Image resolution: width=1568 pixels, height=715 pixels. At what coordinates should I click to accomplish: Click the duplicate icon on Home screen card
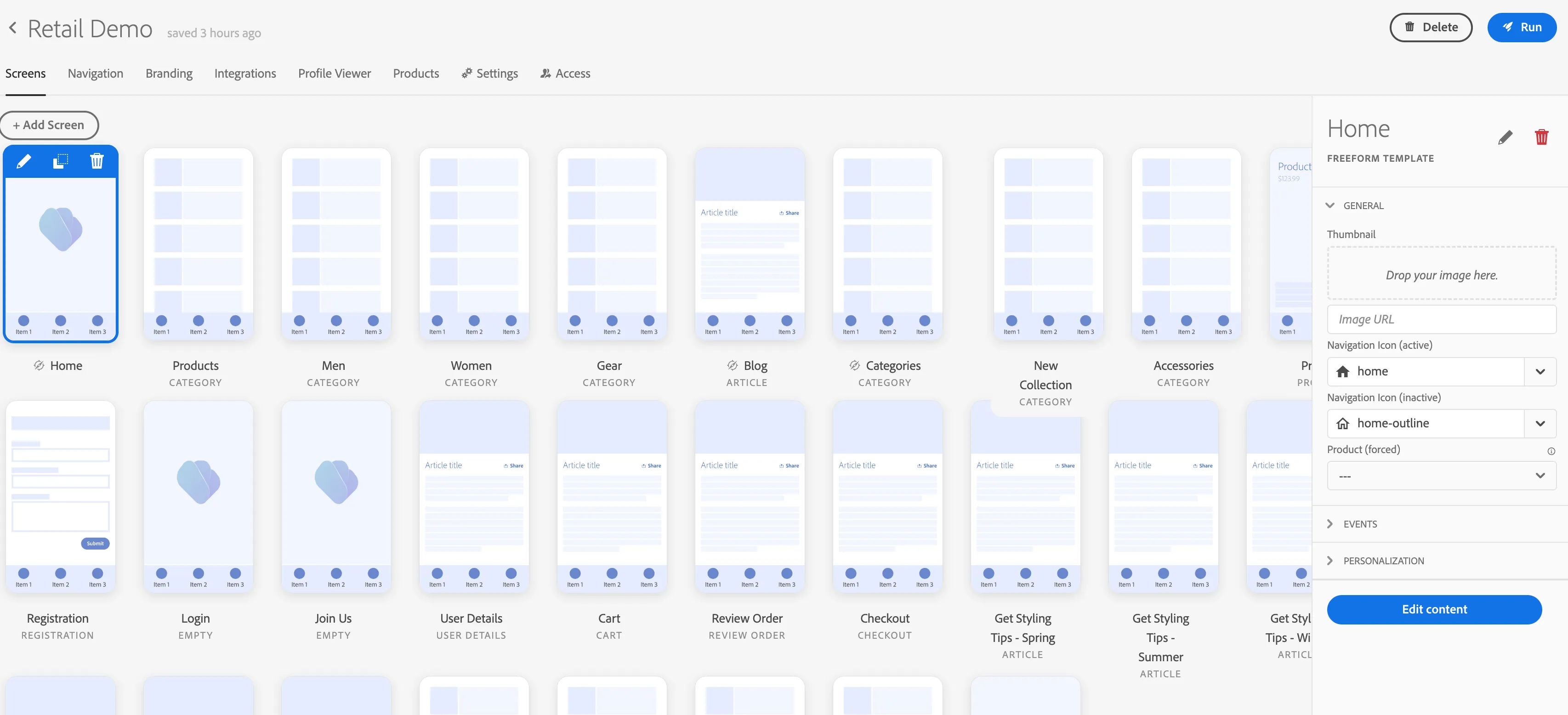pos(60,162)
